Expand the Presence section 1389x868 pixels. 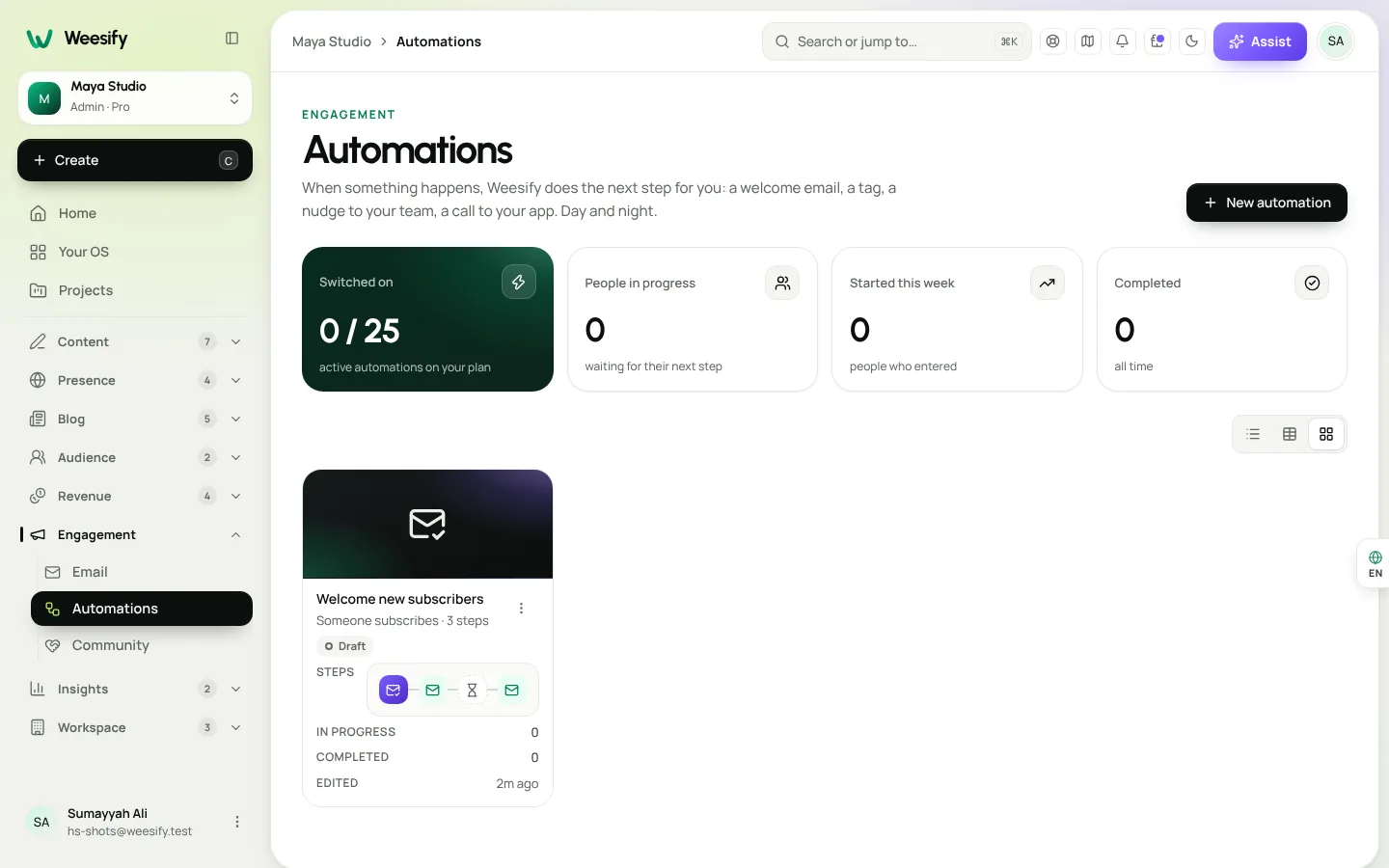[x=135, y=380]
